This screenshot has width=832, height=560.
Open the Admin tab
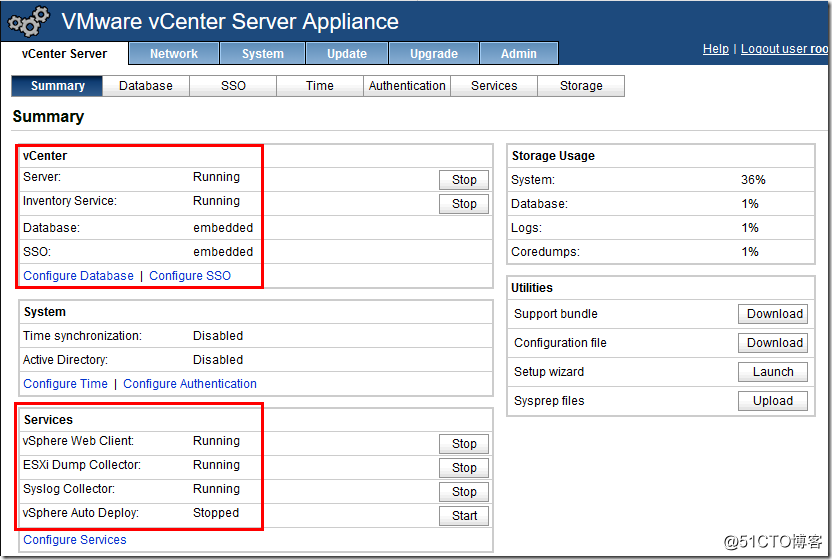(x=519, y=54)
